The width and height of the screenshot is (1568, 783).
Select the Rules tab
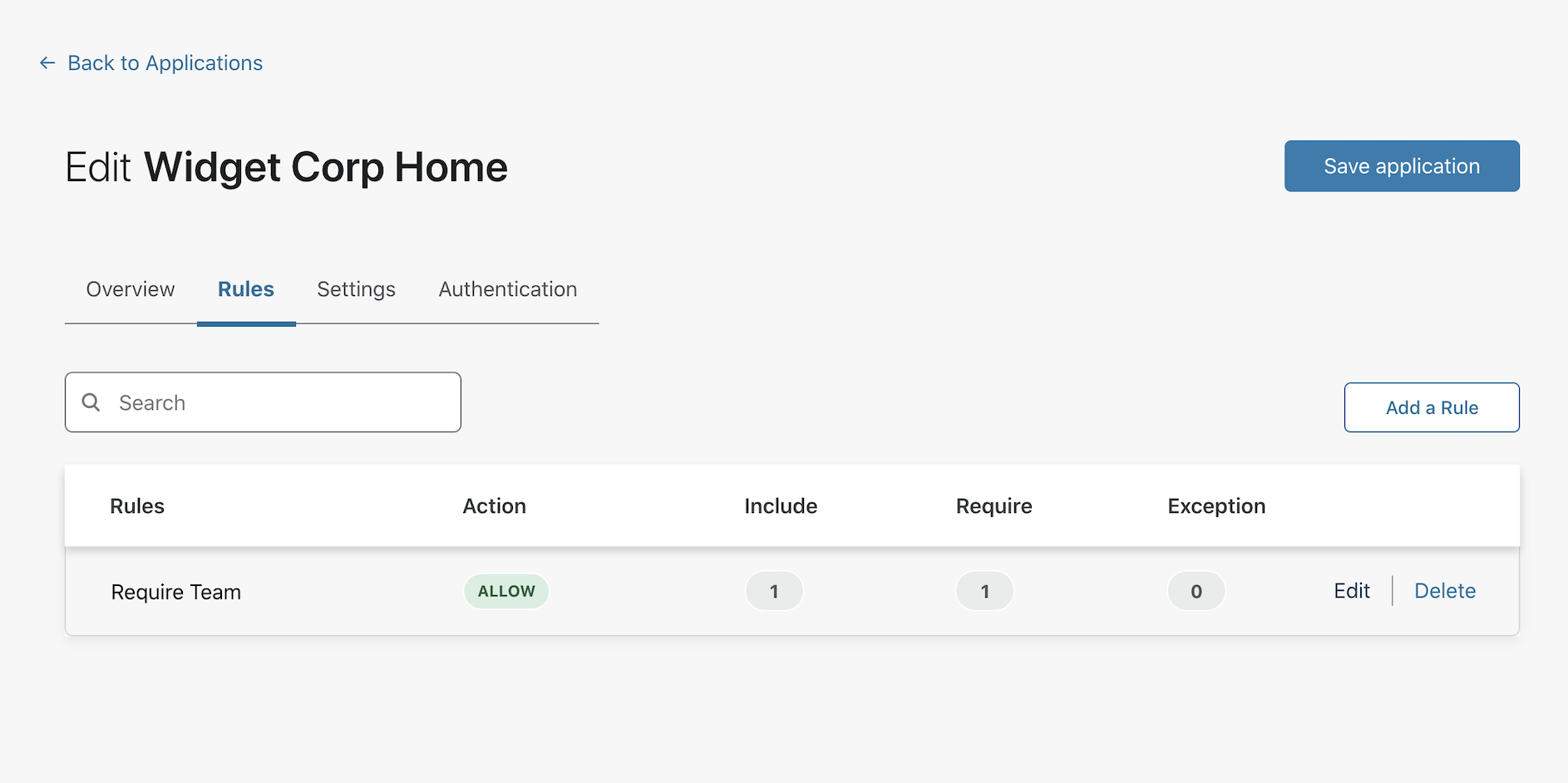click(x=246, y=289)
